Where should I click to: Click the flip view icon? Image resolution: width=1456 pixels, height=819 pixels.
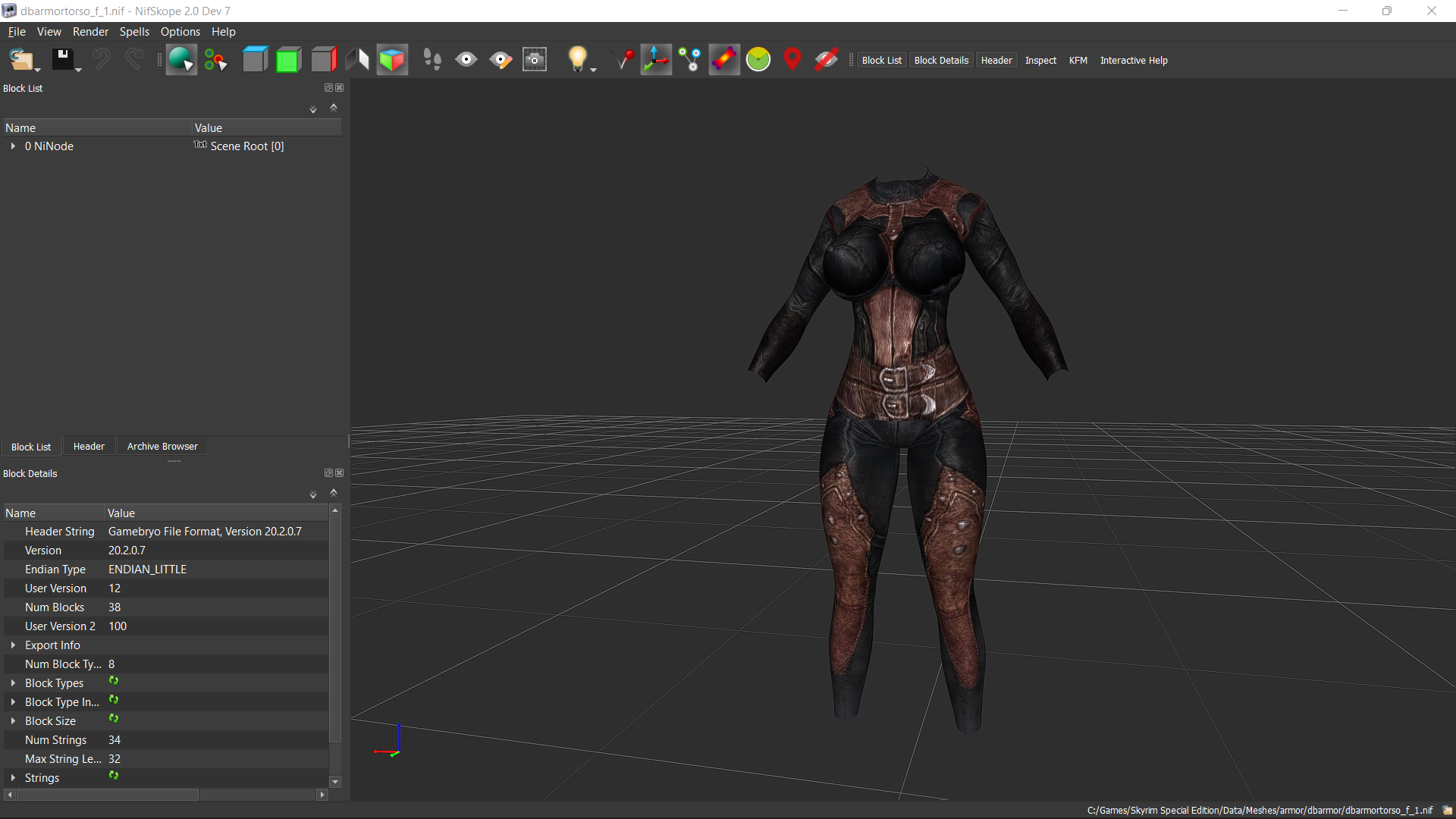[x=357, y=60]
